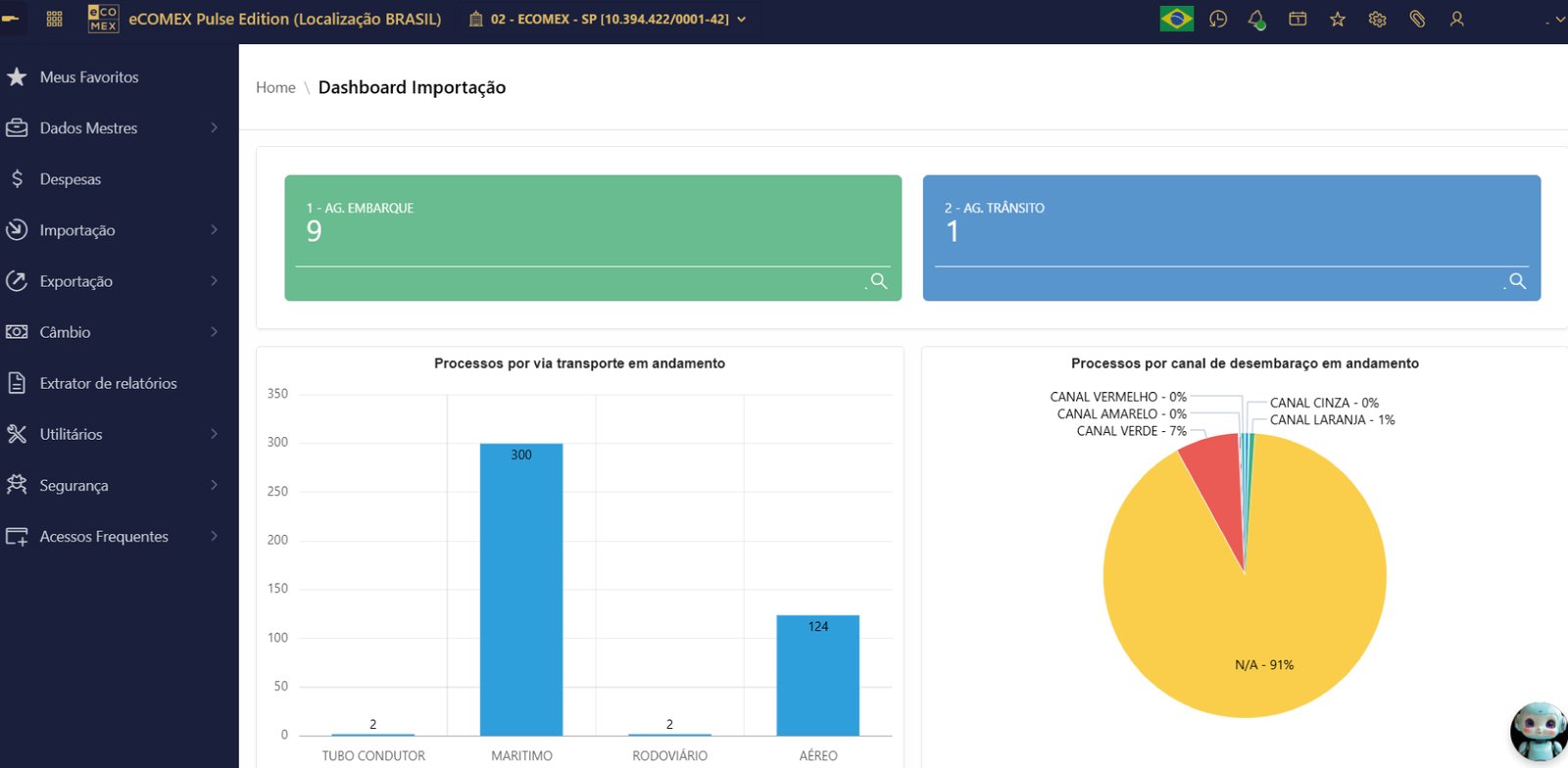Open the chat history icon in header
This screenshot has height=768, width=1568.
[x=1218, y=19]
